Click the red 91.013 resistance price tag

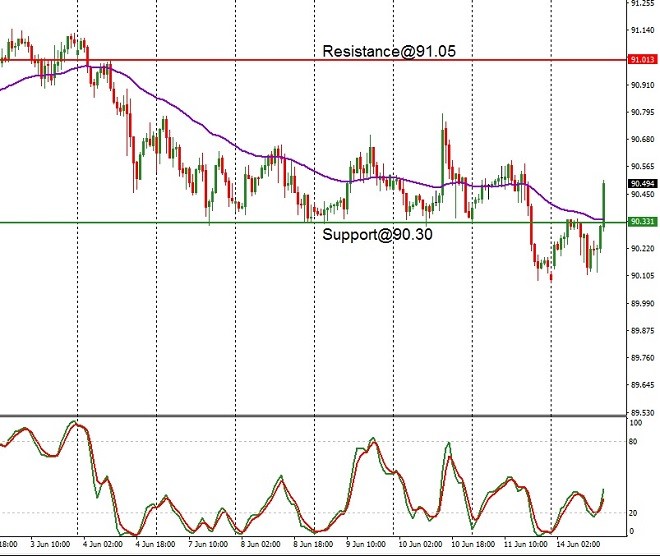click(642, 59)
